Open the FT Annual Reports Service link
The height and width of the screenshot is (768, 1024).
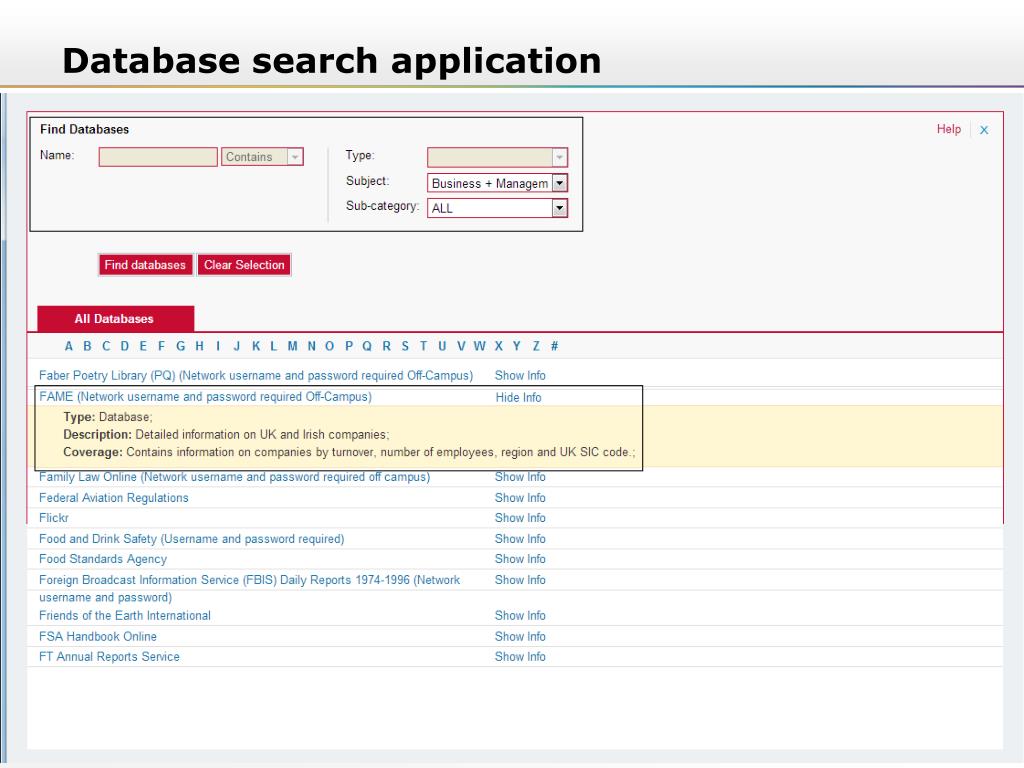pos(109,657)
